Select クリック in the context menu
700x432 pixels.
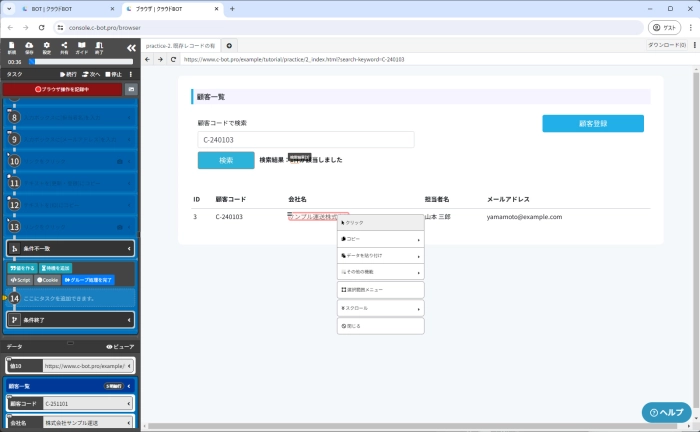pyautogui.click(x=380, y=222)
